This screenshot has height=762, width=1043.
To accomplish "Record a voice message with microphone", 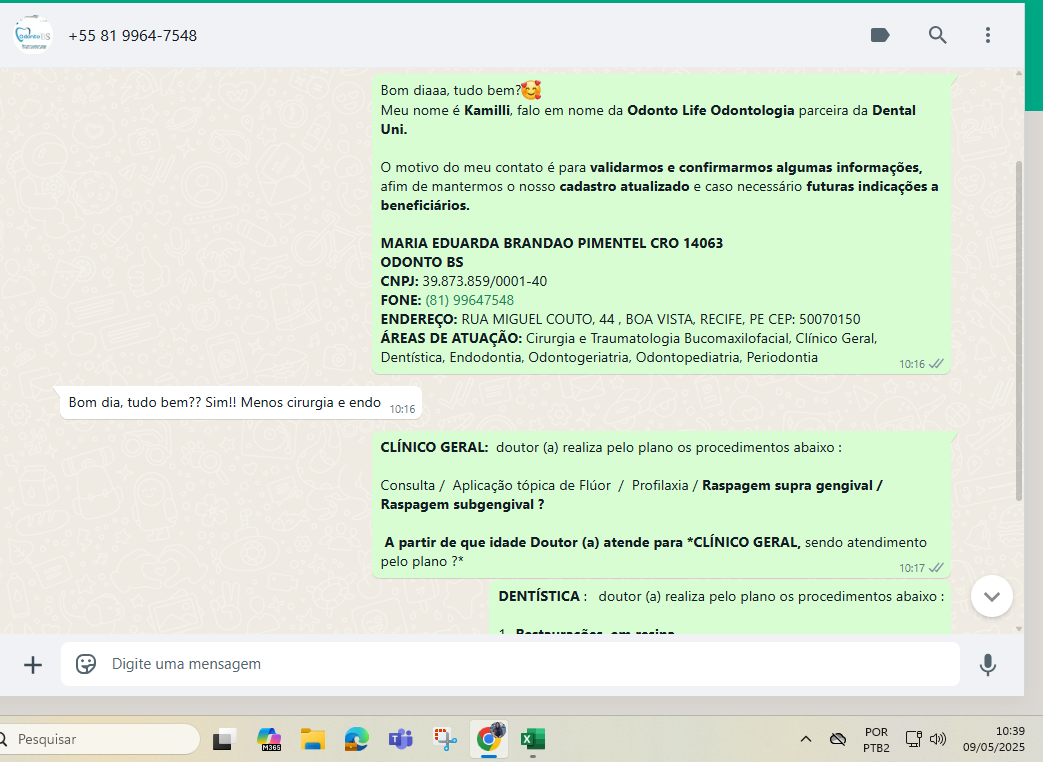I will [988, 664].
